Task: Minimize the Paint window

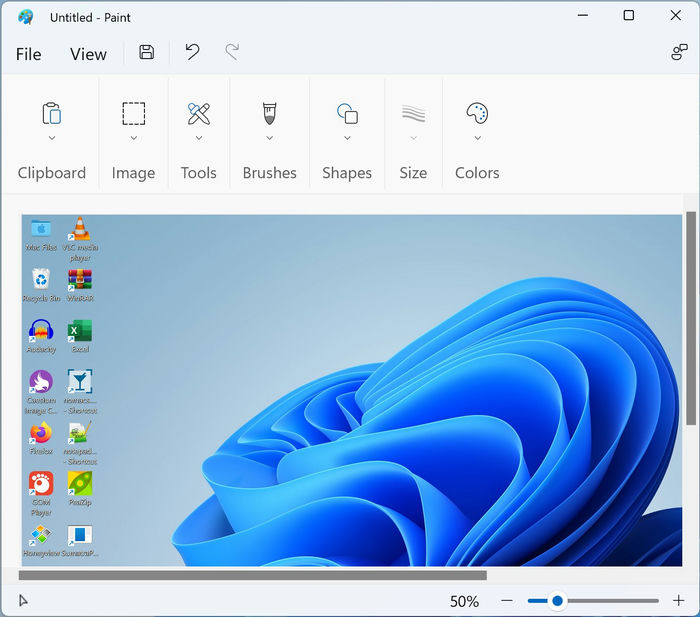Action: (583, 15)
